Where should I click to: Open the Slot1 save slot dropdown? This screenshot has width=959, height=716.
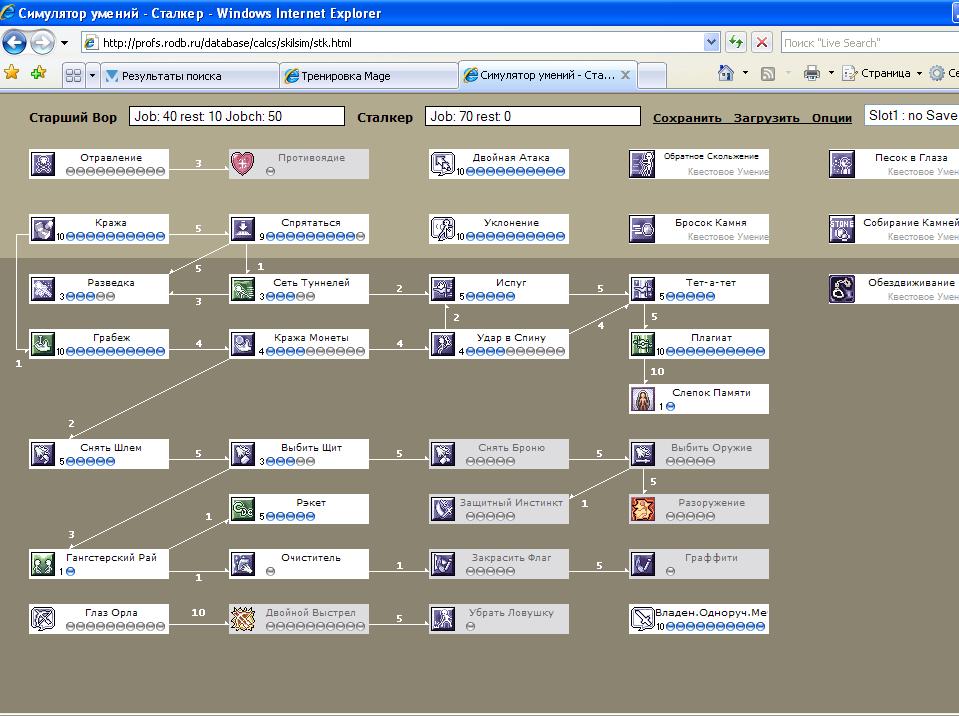point(911,115)
